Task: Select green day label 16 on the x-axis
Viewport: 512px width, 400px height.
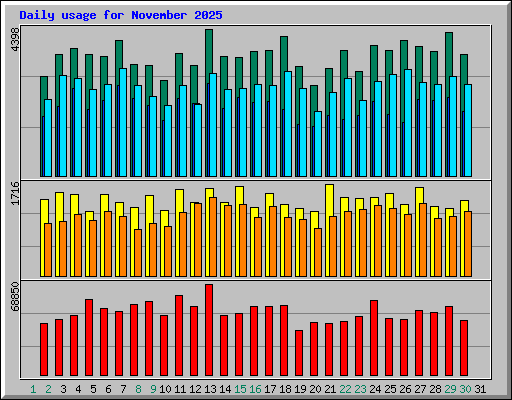Action: (255, 389)
